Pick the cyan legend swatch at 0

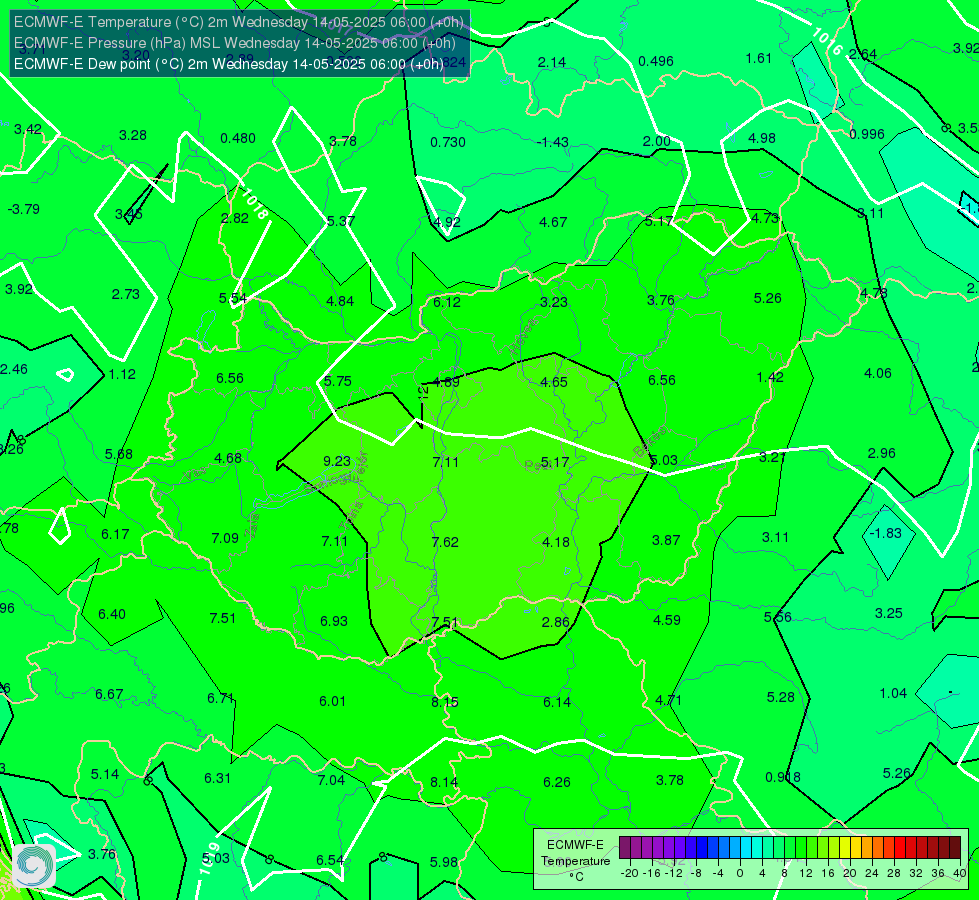(745, 848)
